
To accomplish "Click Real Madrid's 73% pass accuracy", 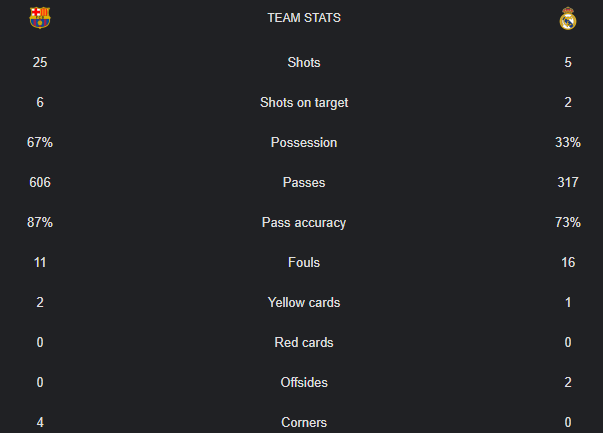I will pos(568,223).
